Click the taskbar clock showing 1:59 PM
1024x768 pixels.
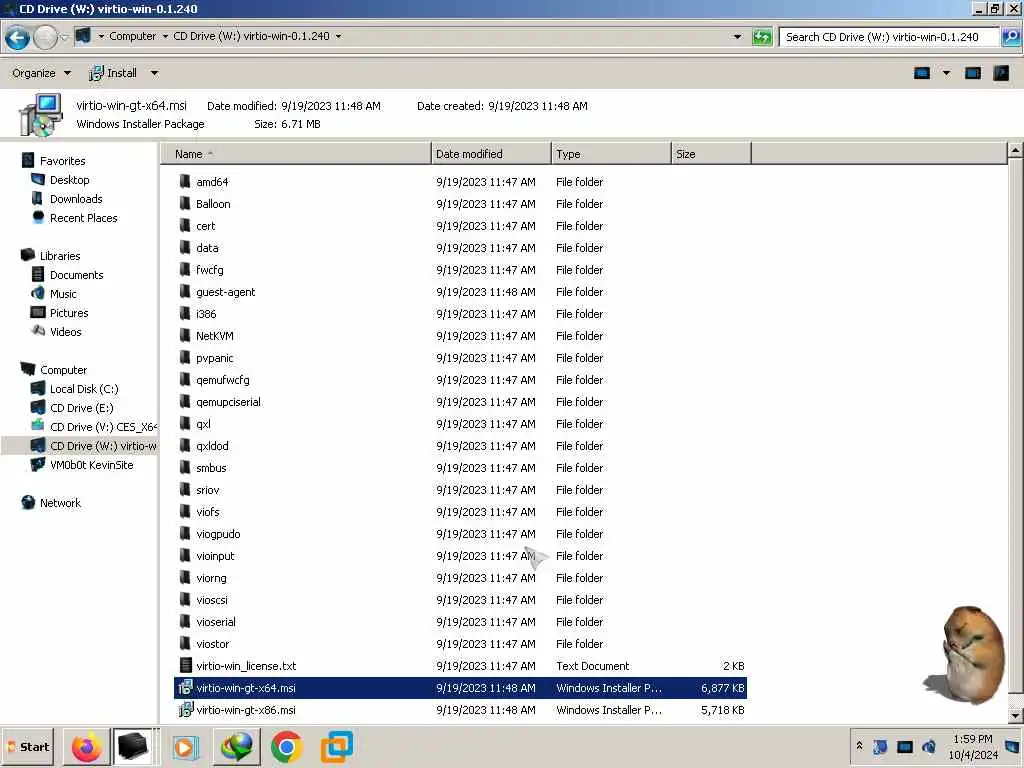[972, 746]
